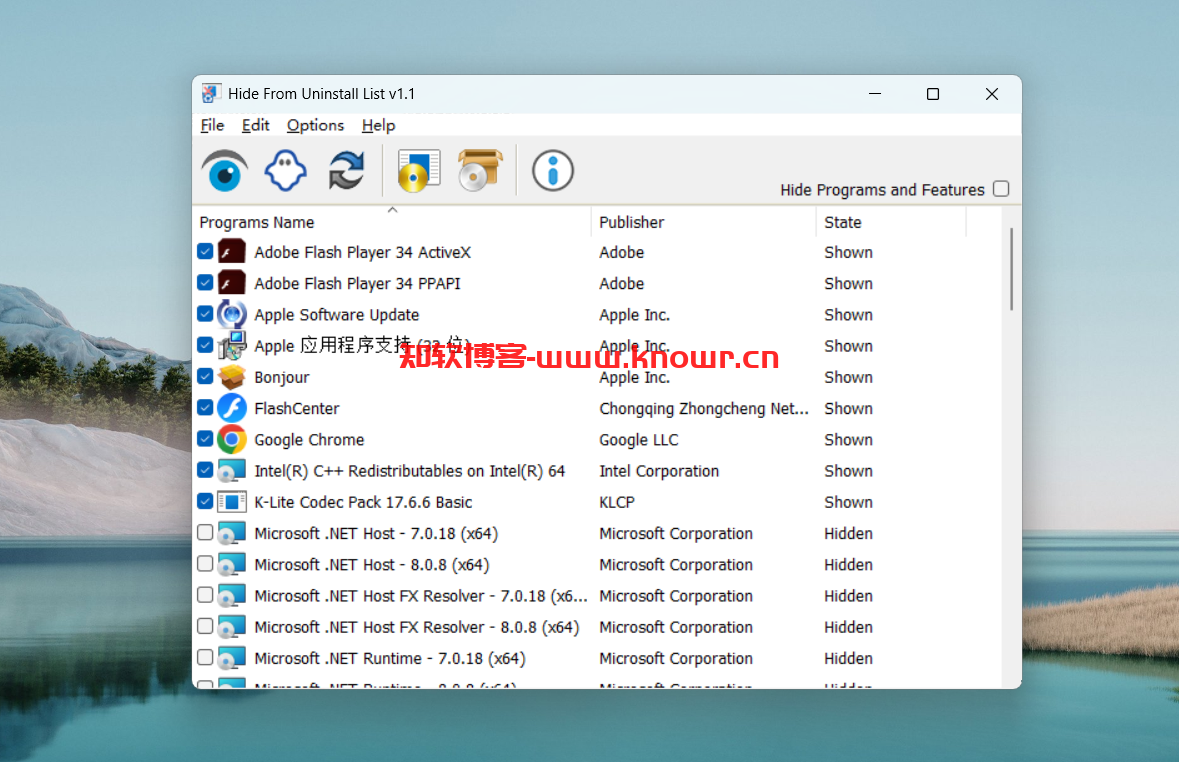The image size is (1179, 762).
Task: Click the Adobe Flash Player 34 PPAPI icon
Action: click(x=232, y=284)
